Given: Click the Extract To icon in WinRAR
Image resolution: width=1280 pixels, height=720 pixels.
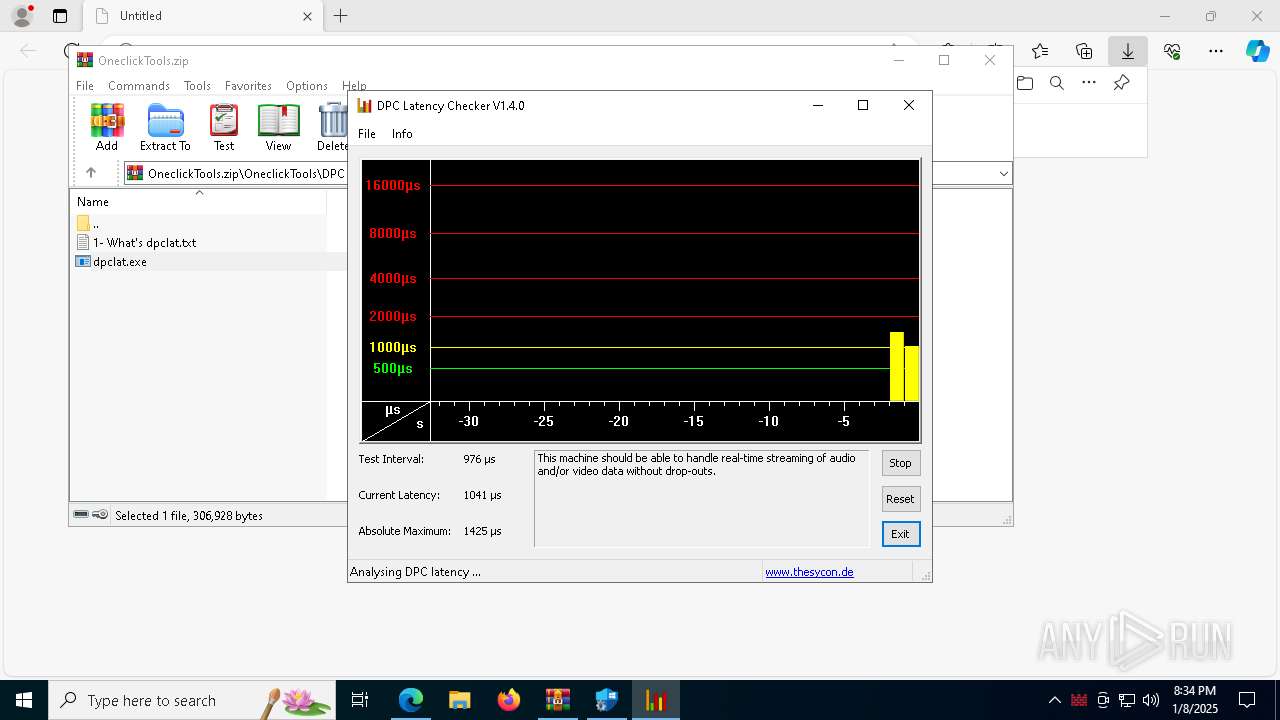Looking at the screenshot, I should click(x=165, y=127).
